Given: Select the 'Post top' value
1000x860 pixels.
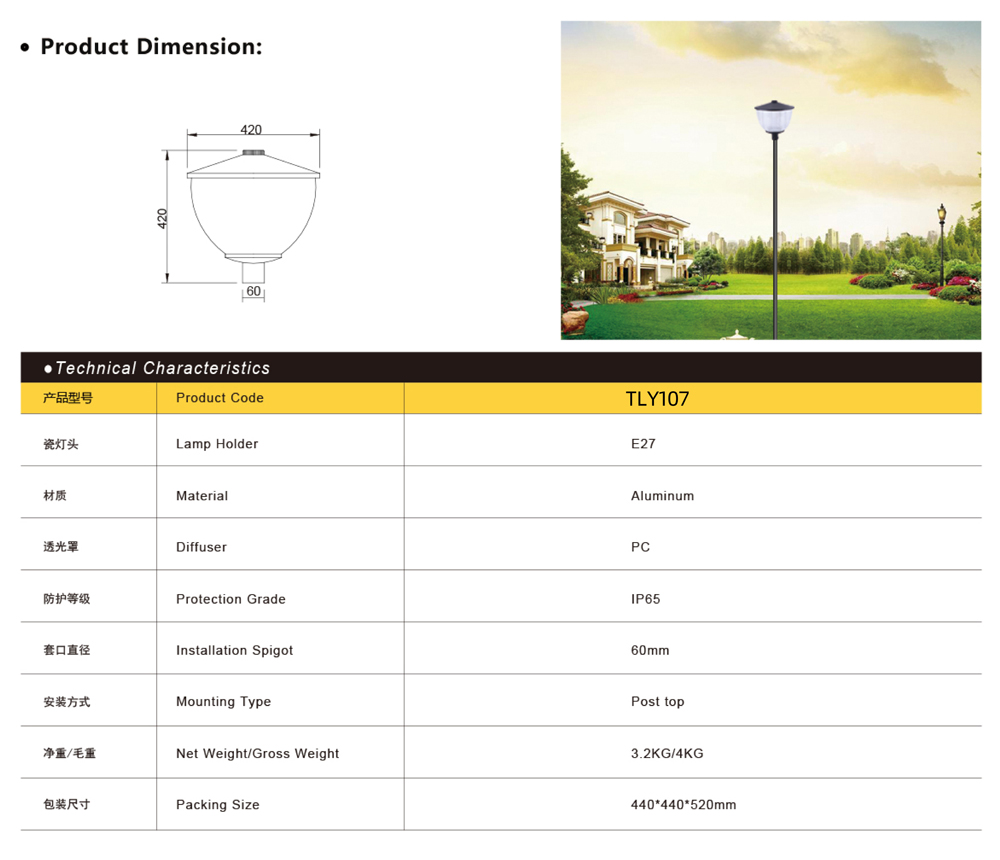Looking at the screenshot, I should click(658, 702).
